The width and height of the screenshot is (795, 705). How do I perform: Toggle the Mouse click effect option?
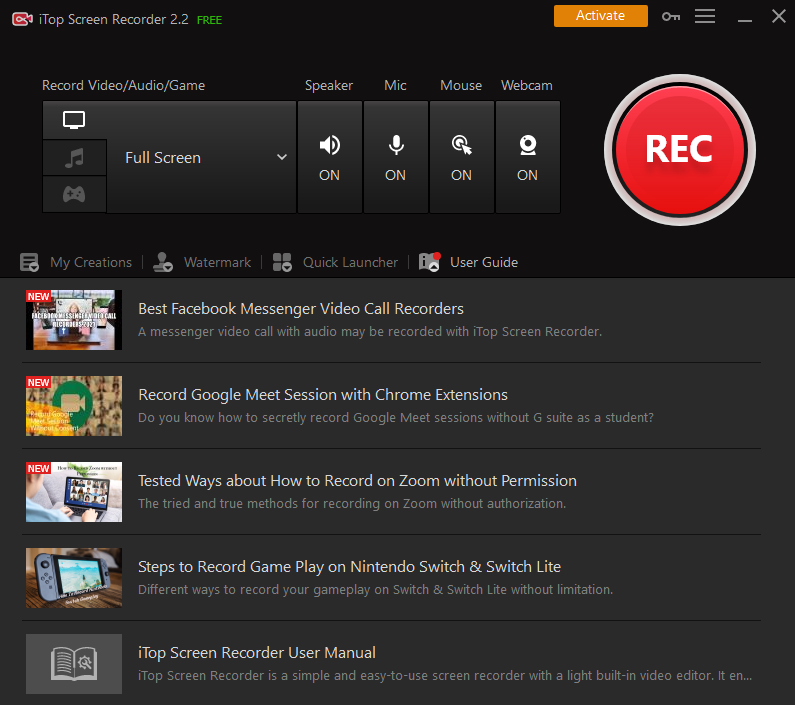[461, 157]
